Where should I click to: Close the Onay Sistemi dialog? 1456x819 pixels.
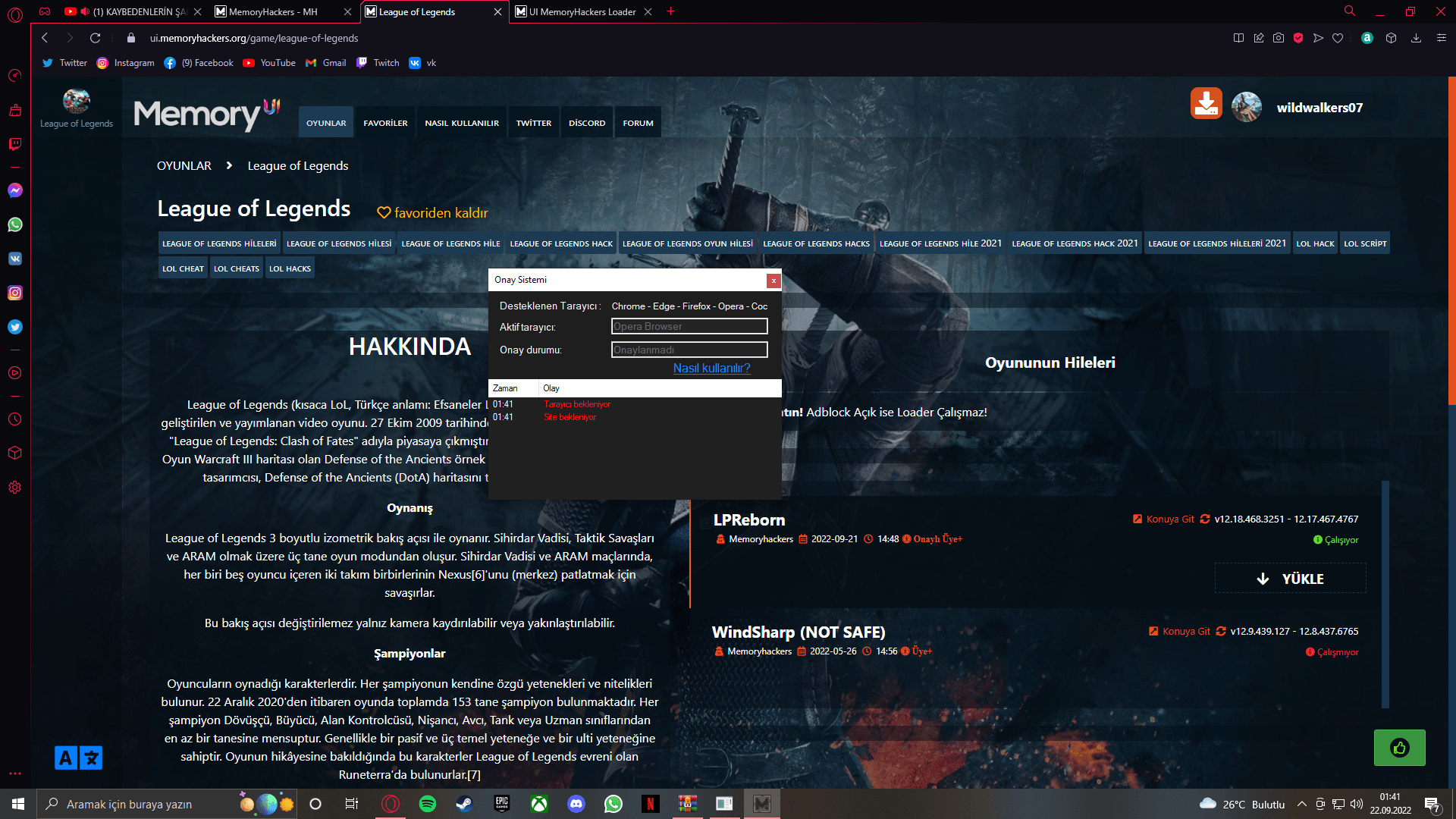773,281
